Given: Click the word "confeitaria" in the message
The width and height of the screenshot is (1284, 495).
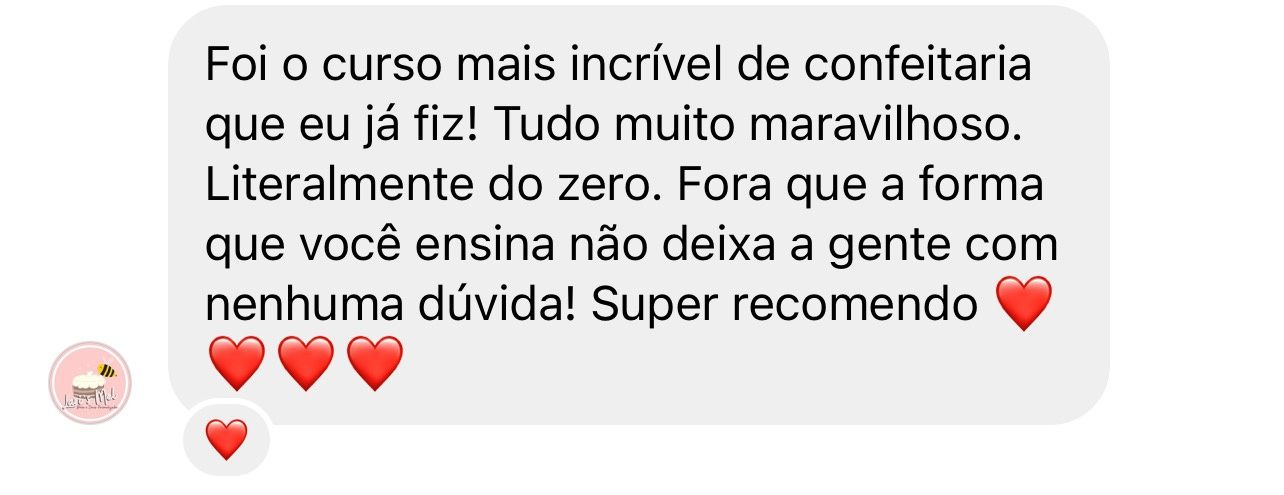Looking at the screenshot, I should 917,66.
